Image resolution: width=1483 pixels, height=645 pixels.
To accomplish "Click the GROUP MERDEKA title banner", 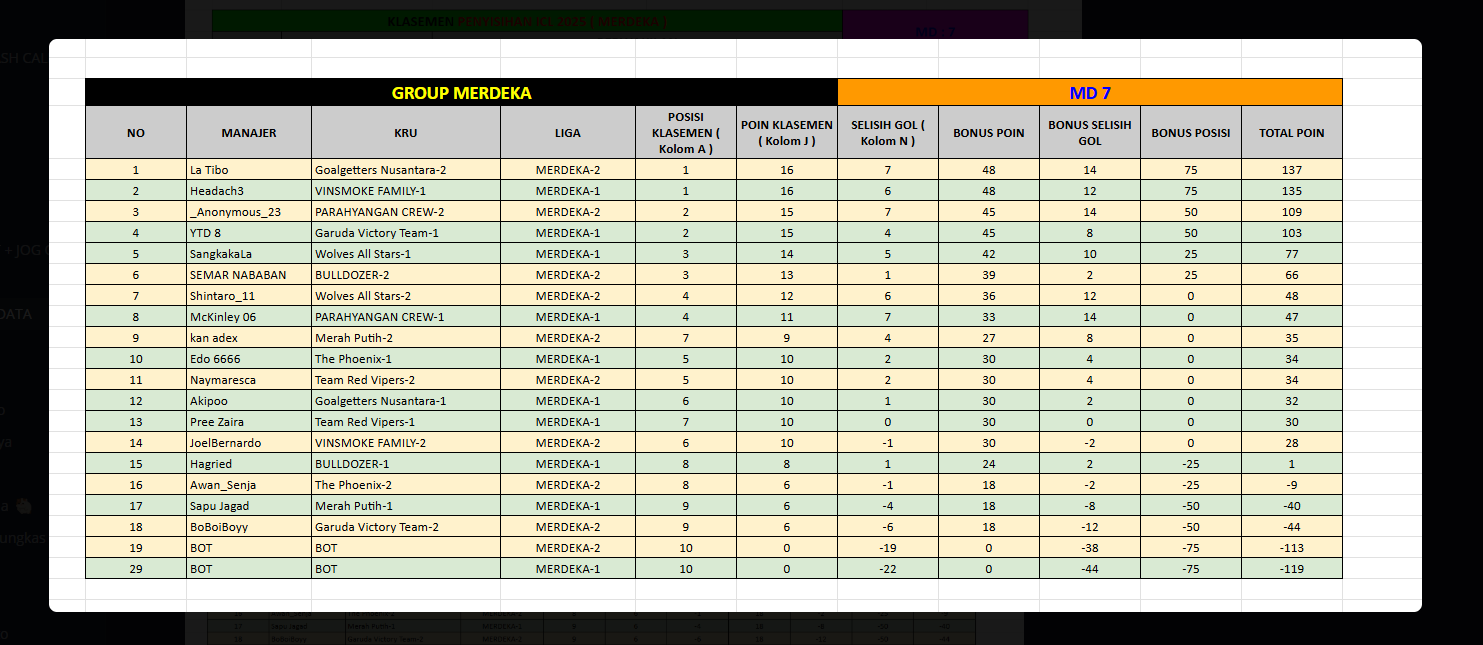I will (461, 93).
